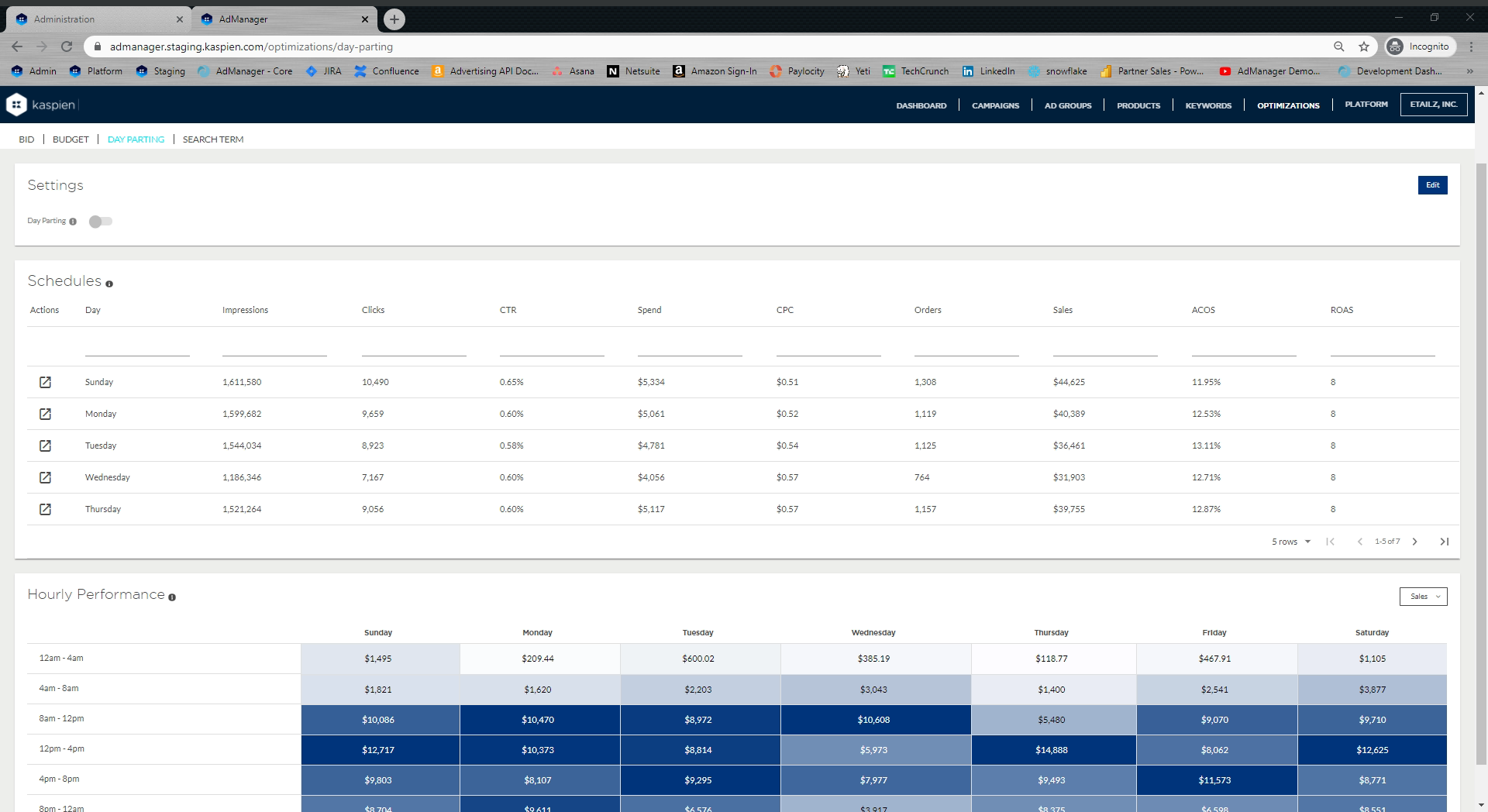Switch to the Bid sub-tab
1488x812 pixels.
(x=26, y=139)
